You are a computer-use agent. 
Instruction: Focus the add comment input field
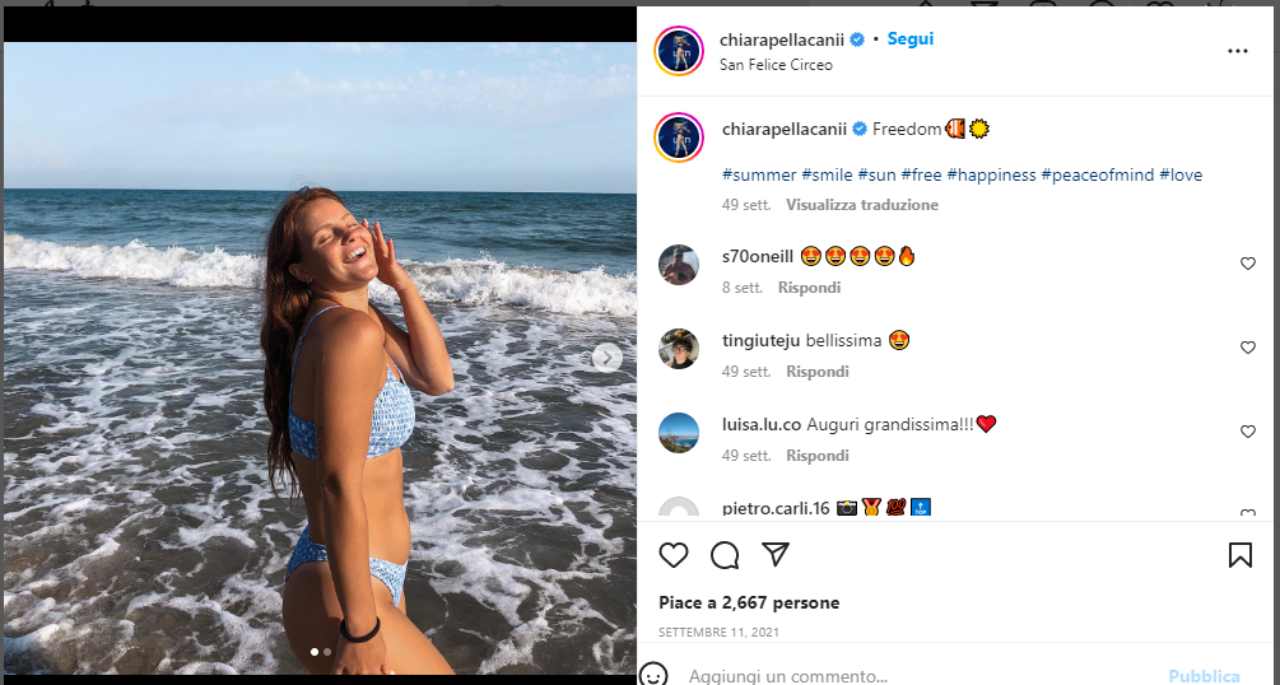pyautogui.click(x=900, y=676)
